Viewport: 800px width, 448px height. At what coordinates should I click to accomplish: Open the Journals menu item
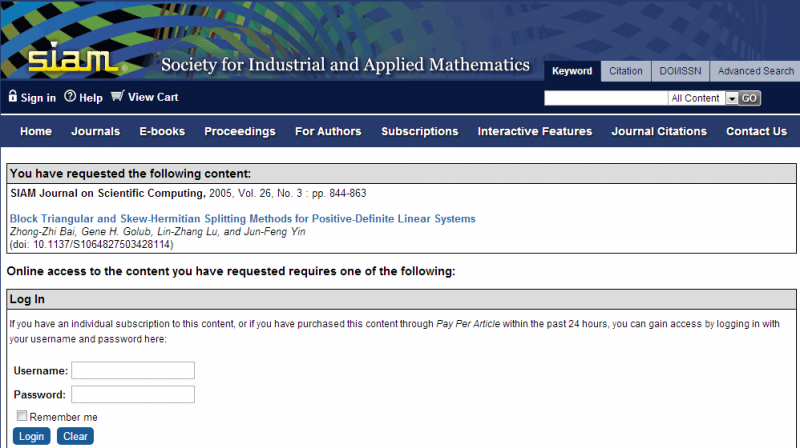(x=95, y=131)
